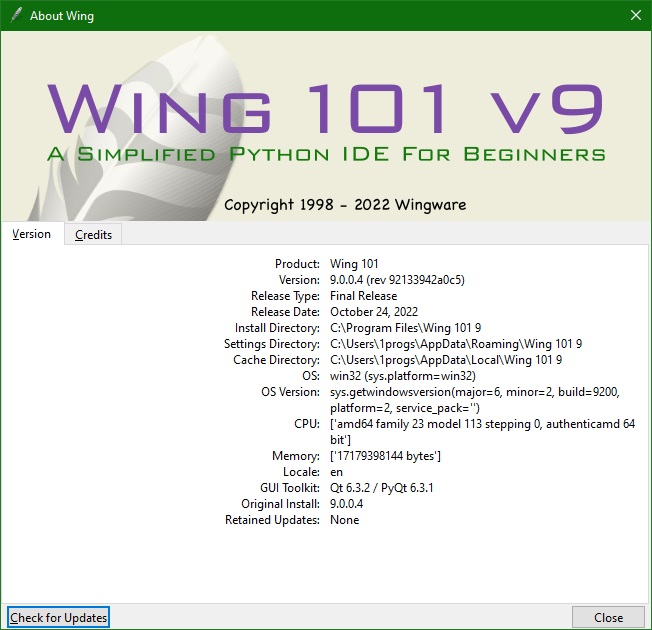
Task: Click the Install Directory: label
Action: click(x=277, y=328)
